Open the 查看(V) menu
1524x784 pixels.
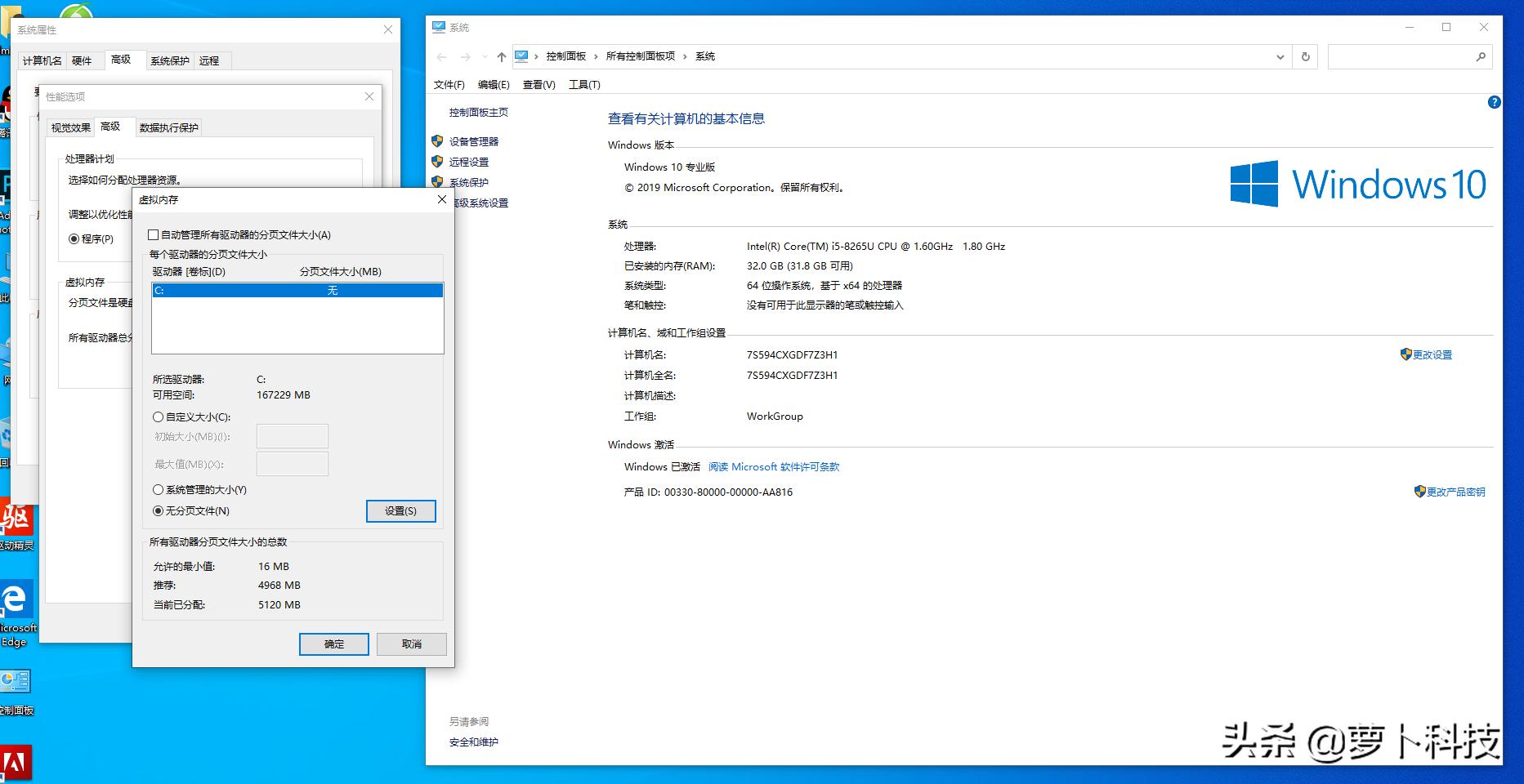(x=538, y=84)
